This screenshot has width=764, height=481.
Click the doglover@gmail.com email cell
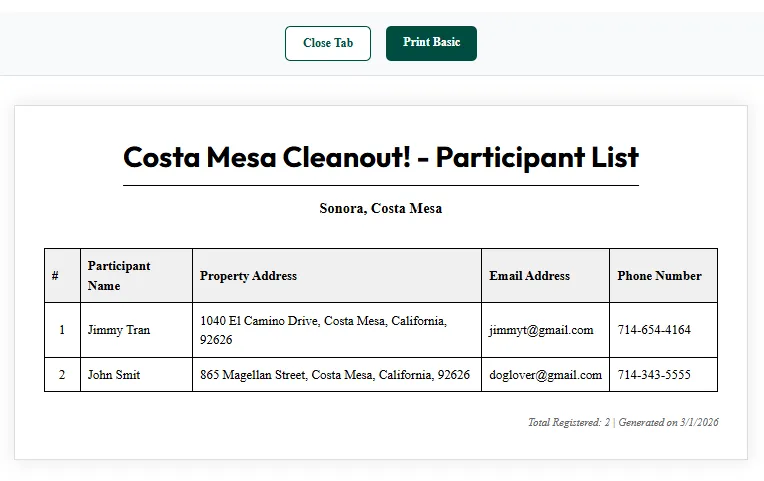545,375
